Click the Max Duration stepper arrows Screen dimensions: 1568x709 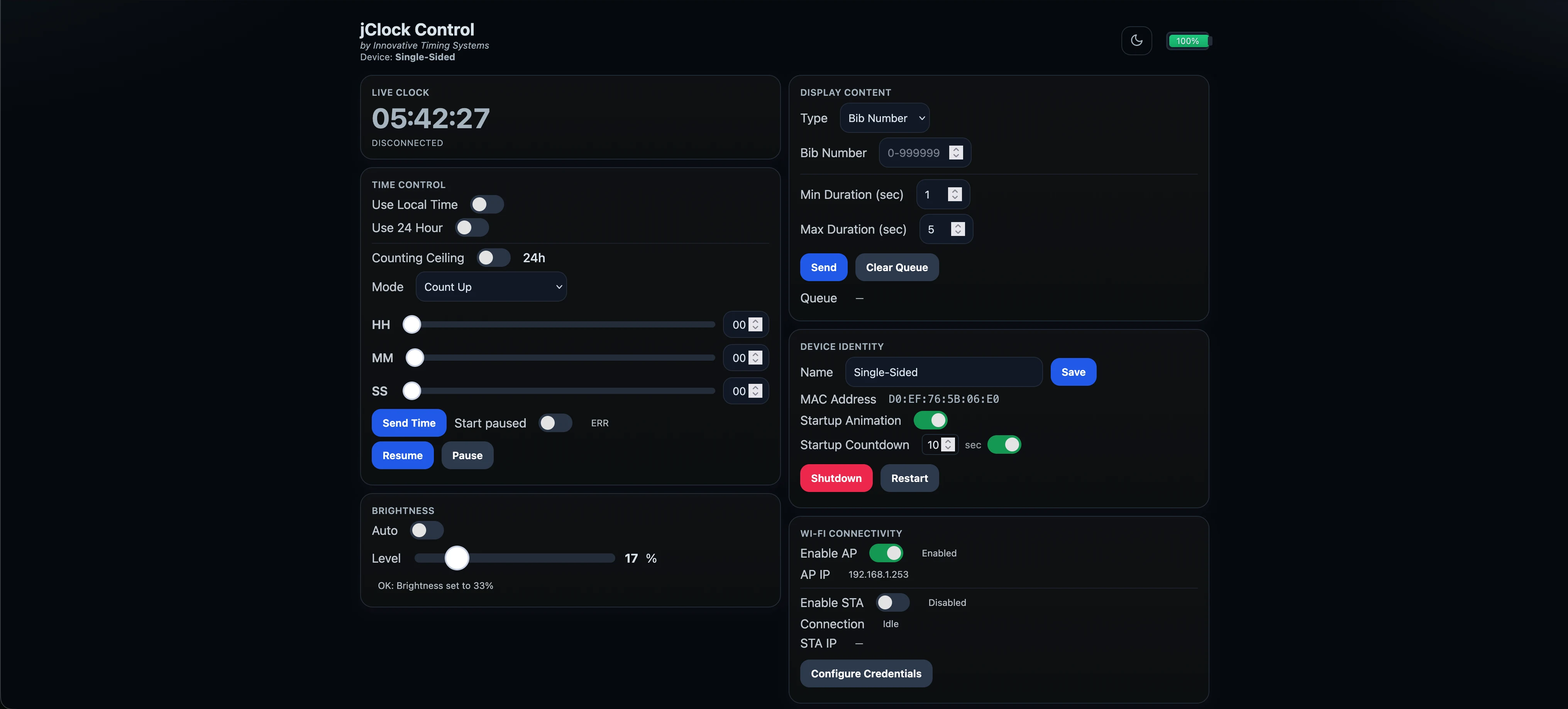[958, 229]
